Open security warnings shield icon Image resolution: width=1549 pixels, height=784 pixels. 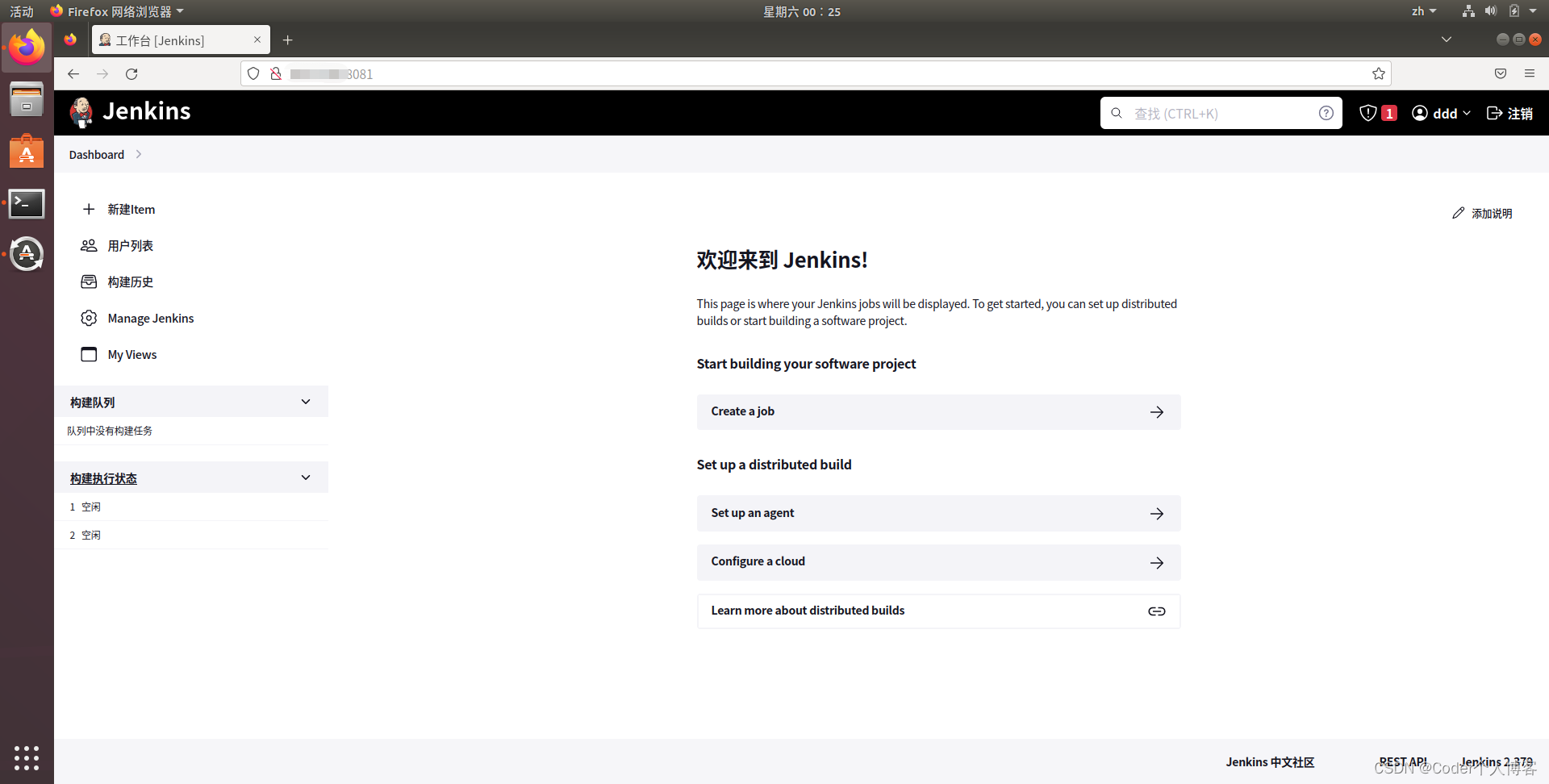(x=1367, y=113)
